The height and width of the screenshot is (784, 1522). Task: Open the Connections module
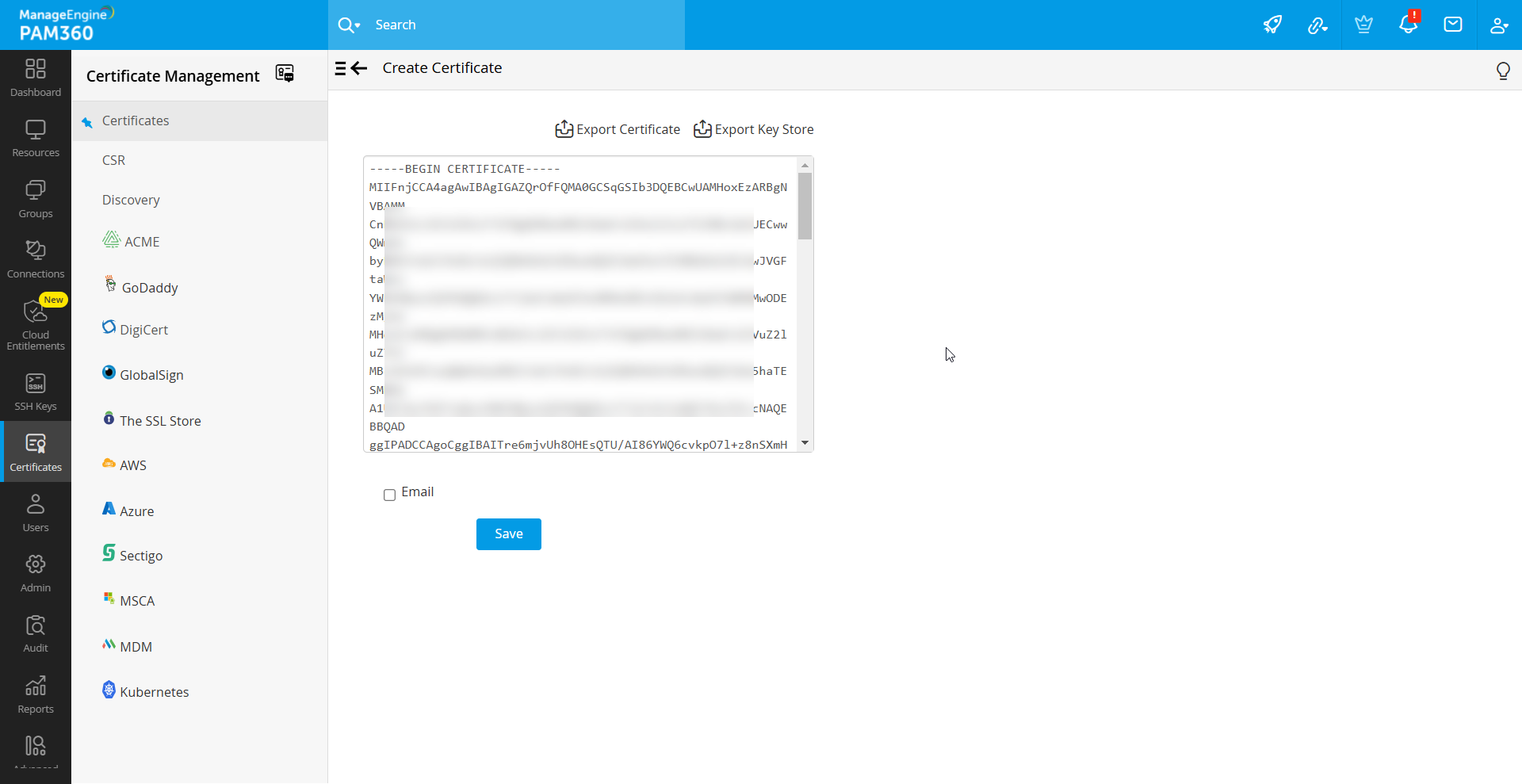coord(36,259)
